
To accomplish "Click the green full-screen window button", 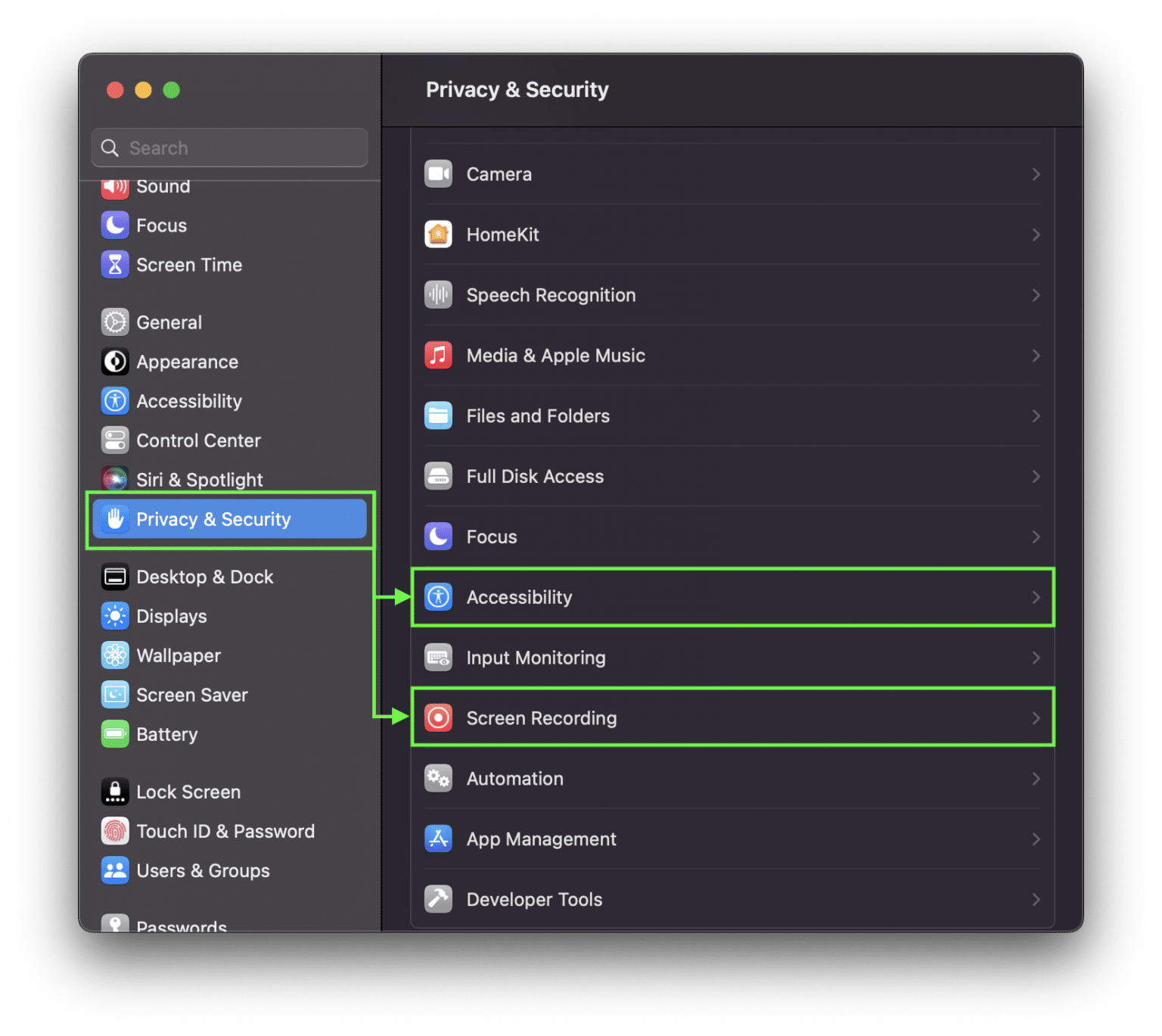I will coord(172,90).
